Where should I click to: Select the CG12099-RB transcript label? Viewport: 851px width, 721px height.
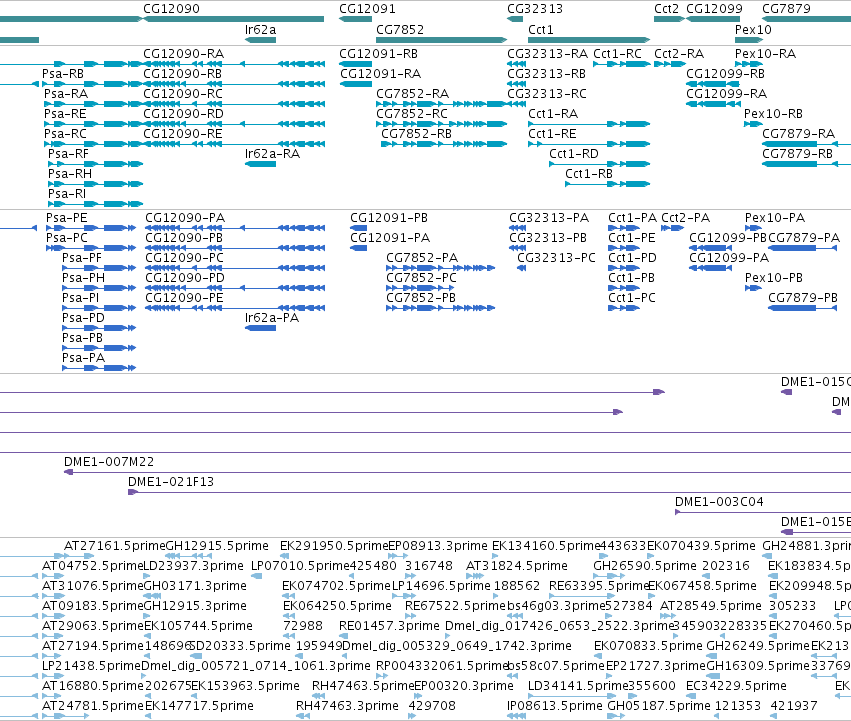tap(725, 73)
